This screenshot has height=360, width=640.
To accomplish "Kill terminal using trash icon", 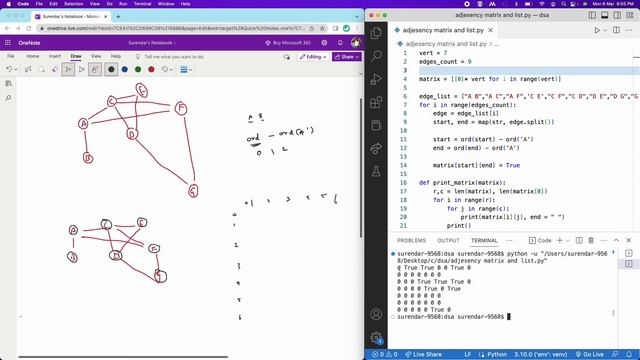I will tap(591, 240).
